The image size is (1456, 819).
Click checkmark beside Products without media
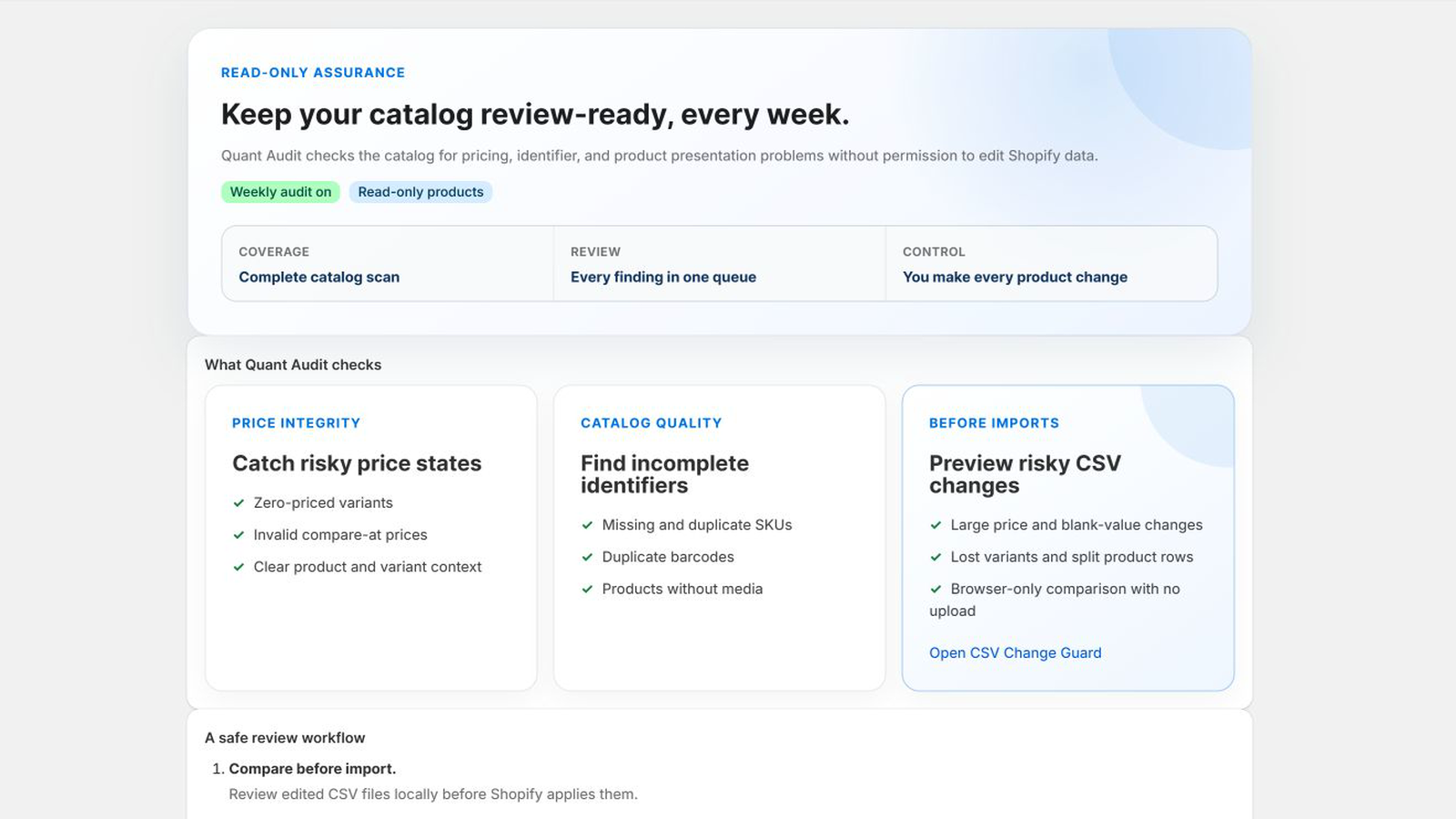[x=587, y=589]
